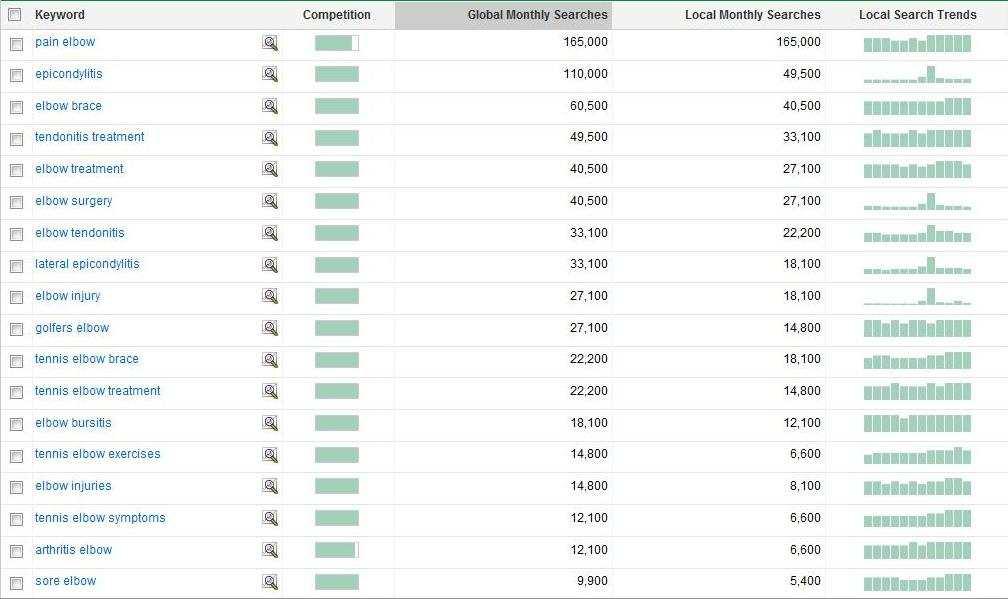
Task: Open search preview icon for epicondylitis
Action: 270,74
